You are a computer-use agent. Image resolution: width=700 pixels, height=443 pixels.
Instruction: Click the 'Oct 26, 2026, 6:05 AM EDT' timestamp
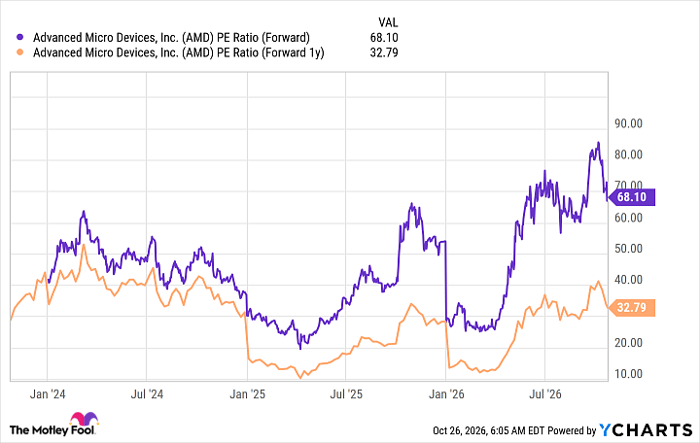point(489,430)
